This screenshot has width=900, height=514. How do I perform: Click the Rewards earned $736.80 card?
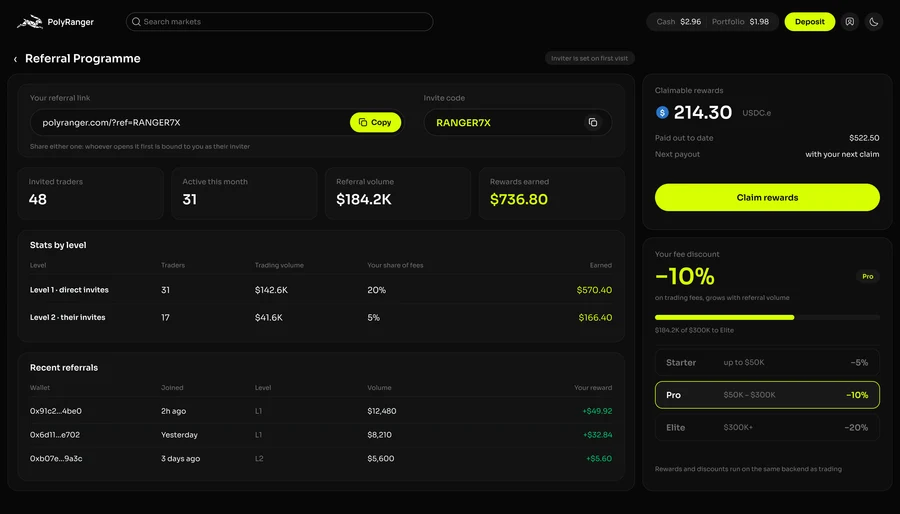552,193
